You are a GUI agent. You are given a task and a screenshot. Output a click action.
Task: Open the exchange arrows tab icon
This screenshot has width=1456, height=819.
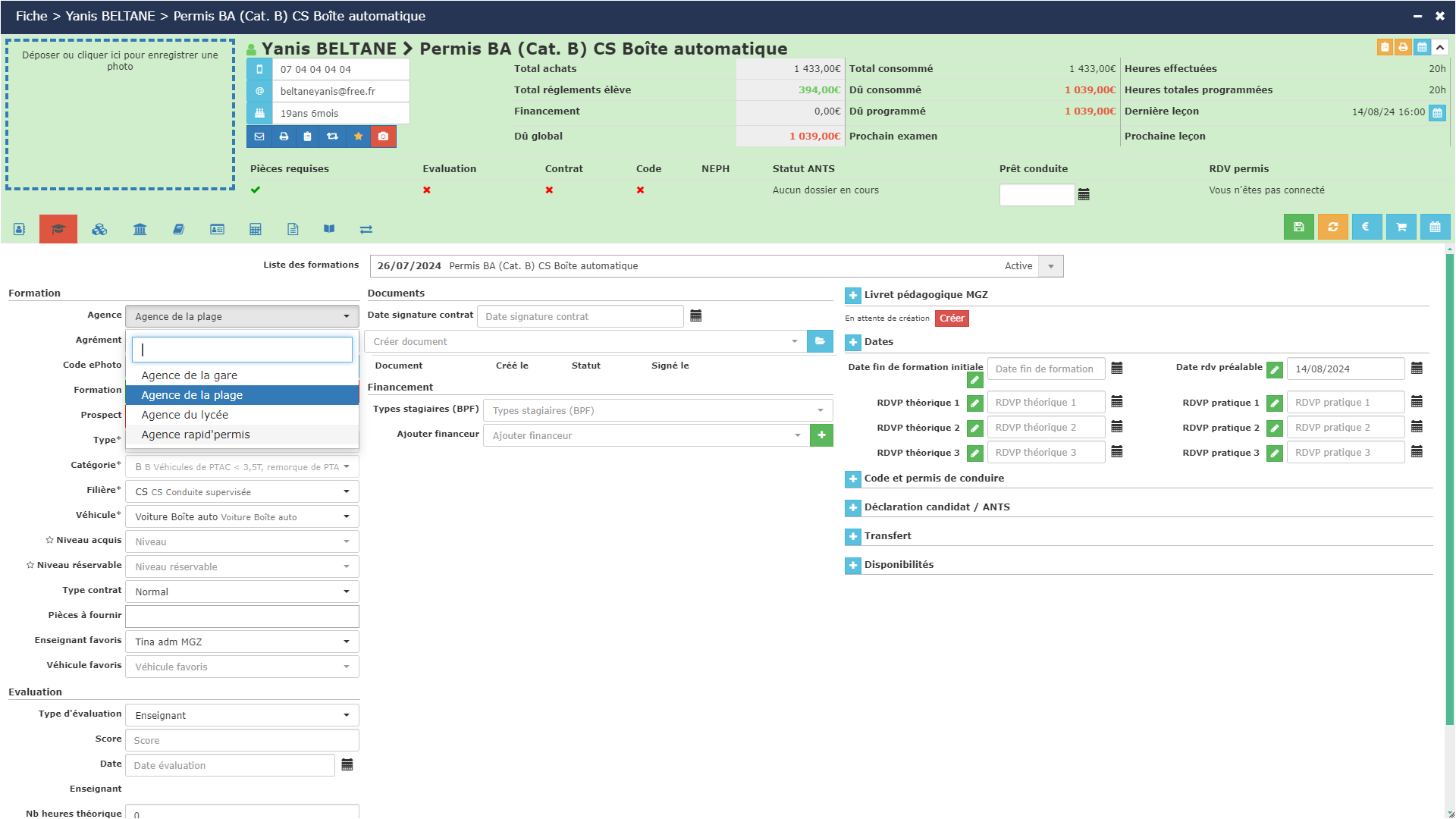click(x=366, y=229)
